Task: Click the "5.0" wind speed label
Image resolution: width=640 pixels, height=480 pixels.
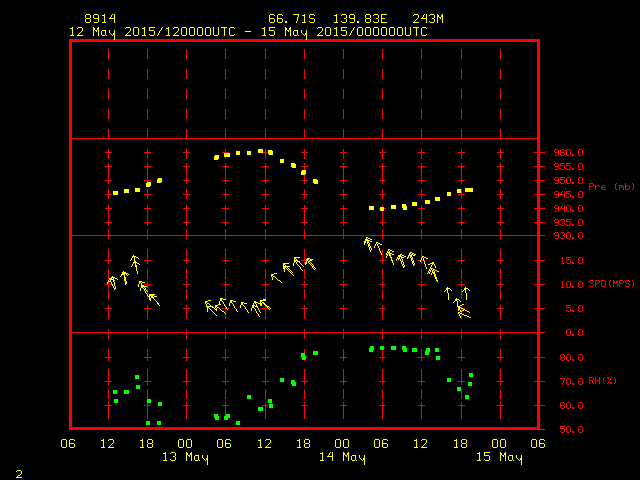Action: click(574, 309)
